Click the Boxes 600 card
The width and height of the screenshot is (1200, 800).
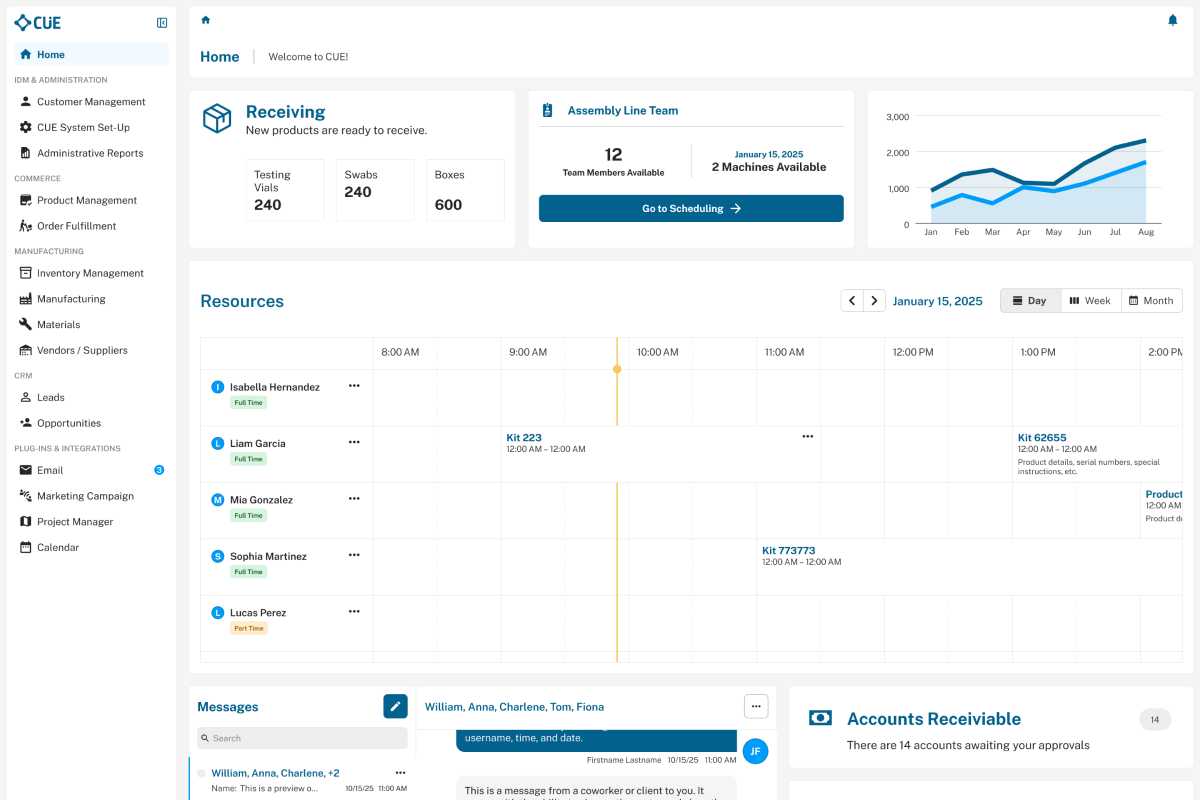(465, 190)
